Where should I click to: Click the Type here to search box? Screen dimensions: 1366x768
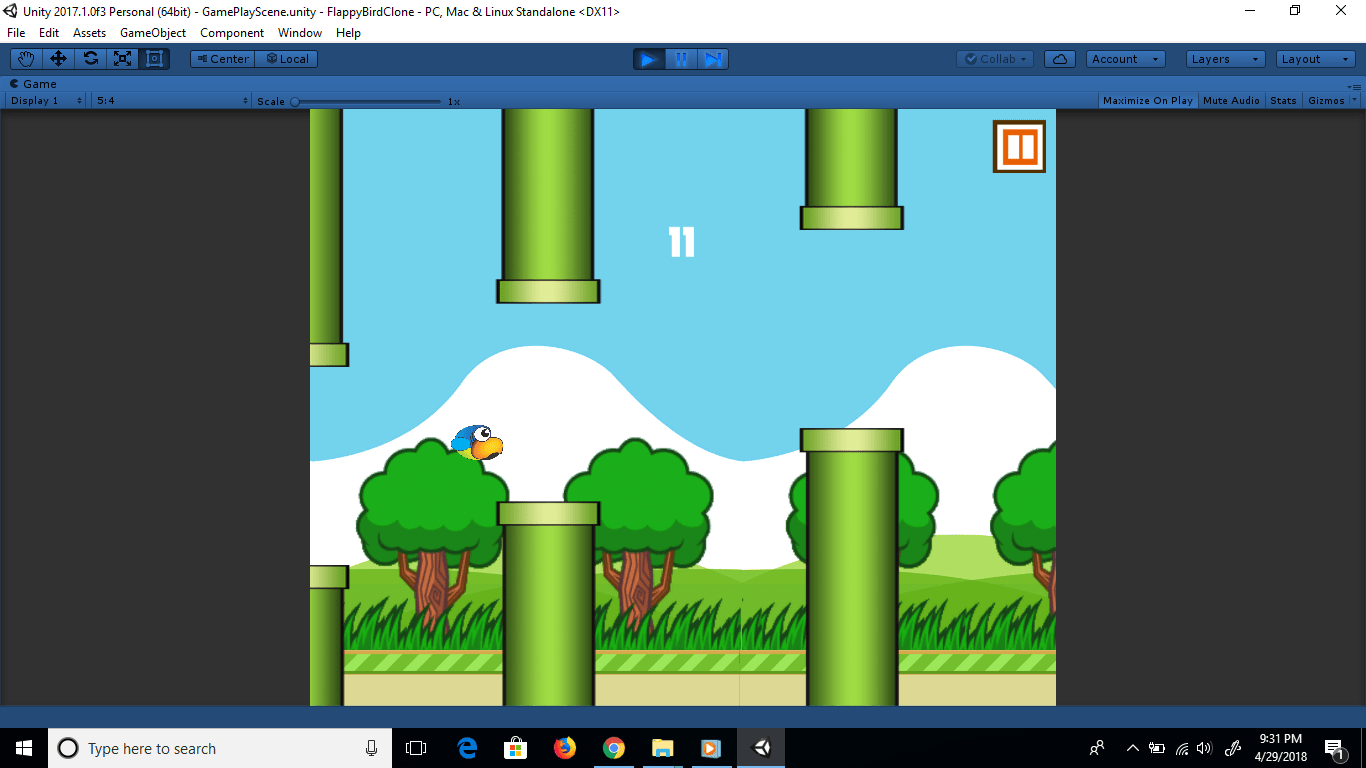(x=220, y=748)
